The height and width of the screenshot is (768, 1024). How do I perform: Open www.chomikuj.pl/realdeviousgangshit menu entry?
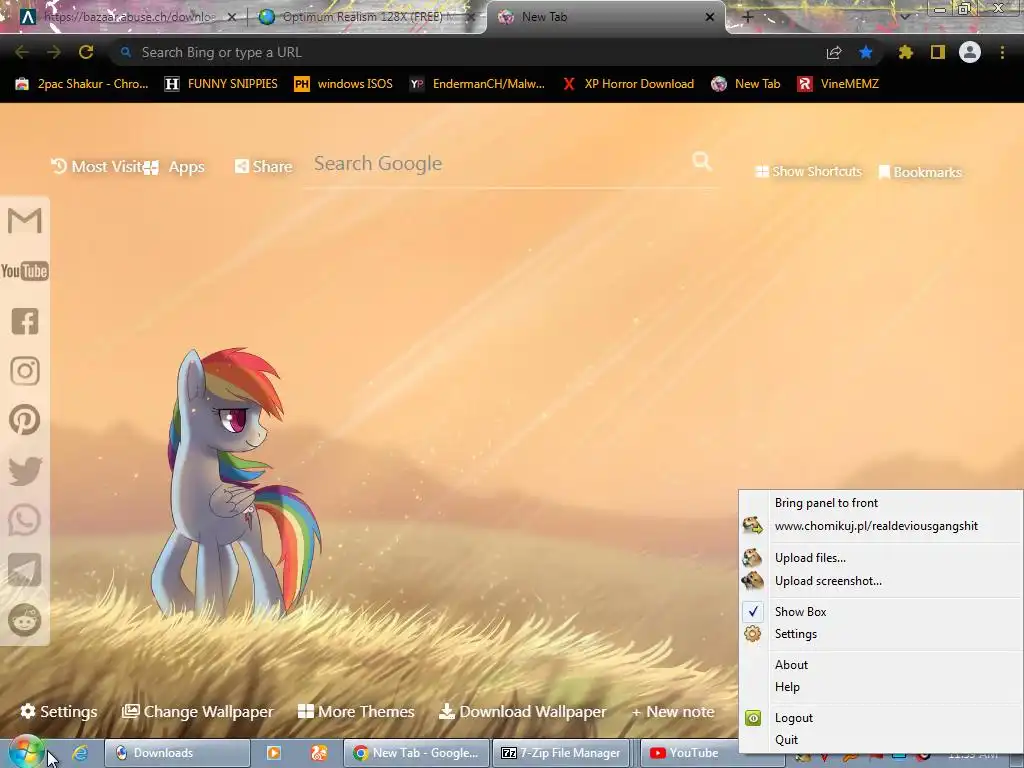pyautogui.click(x=880, y=526)
